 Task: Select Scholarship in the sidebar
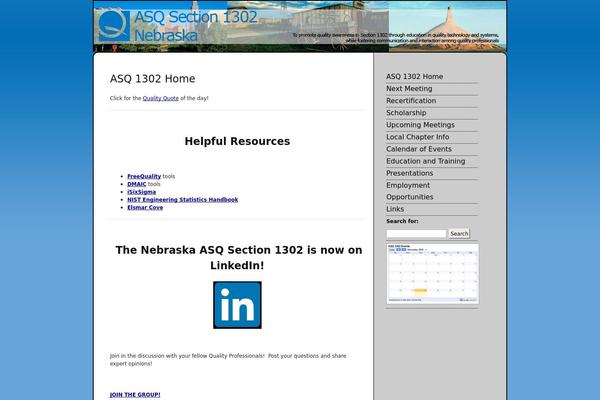[x=406, y=113]
